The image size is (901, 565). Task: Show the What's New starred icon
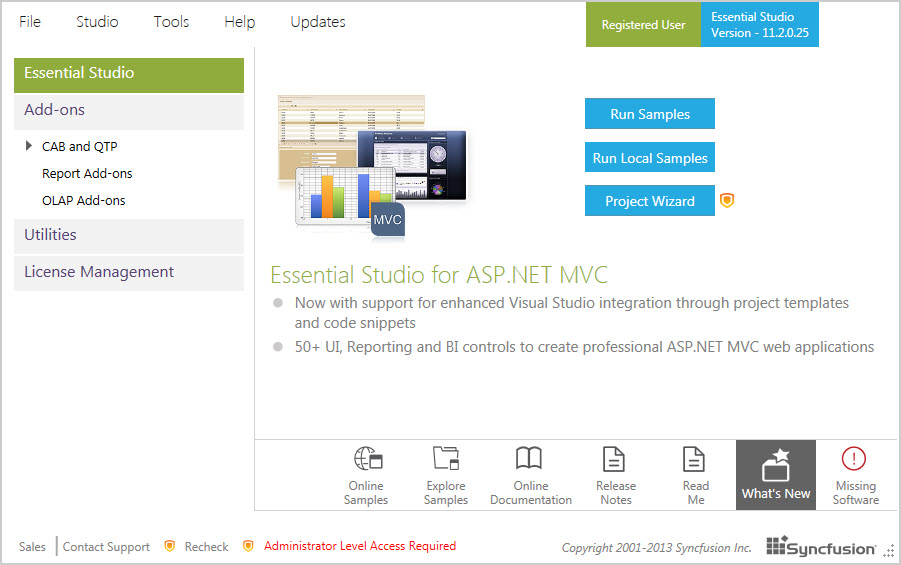[776, 465]
